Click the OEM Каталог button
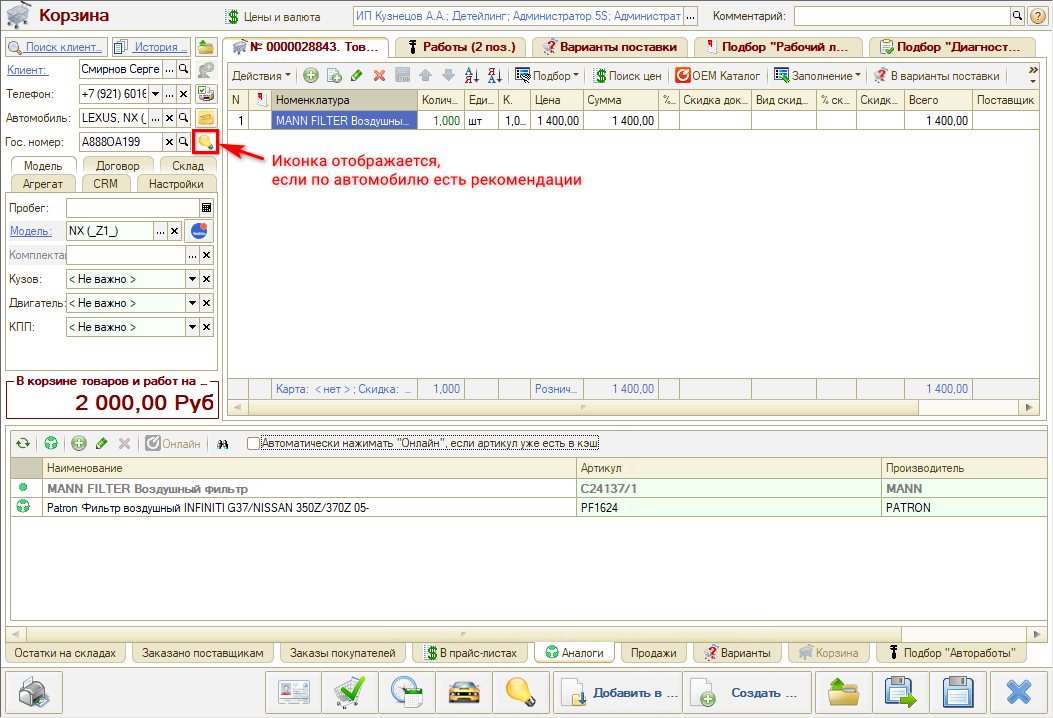This screenshot has width=1053, height=718. pyautogui.click(x=718, y=76)
